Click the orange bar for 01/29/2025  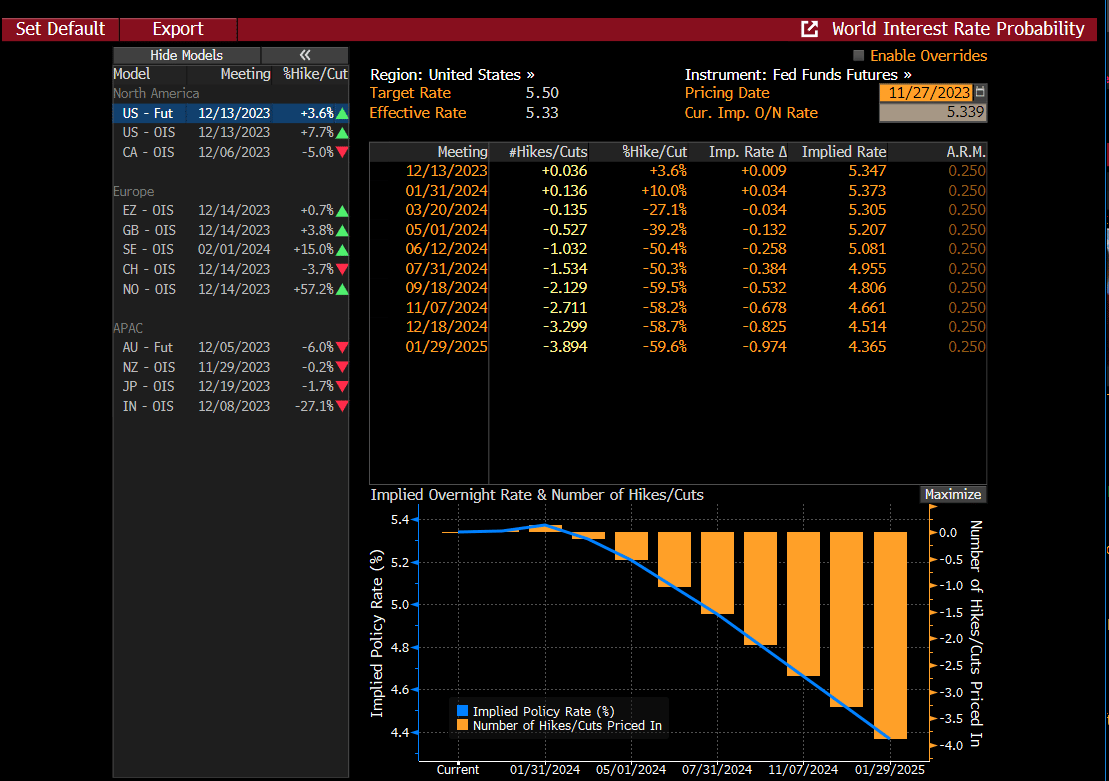(x=890, y=635)
